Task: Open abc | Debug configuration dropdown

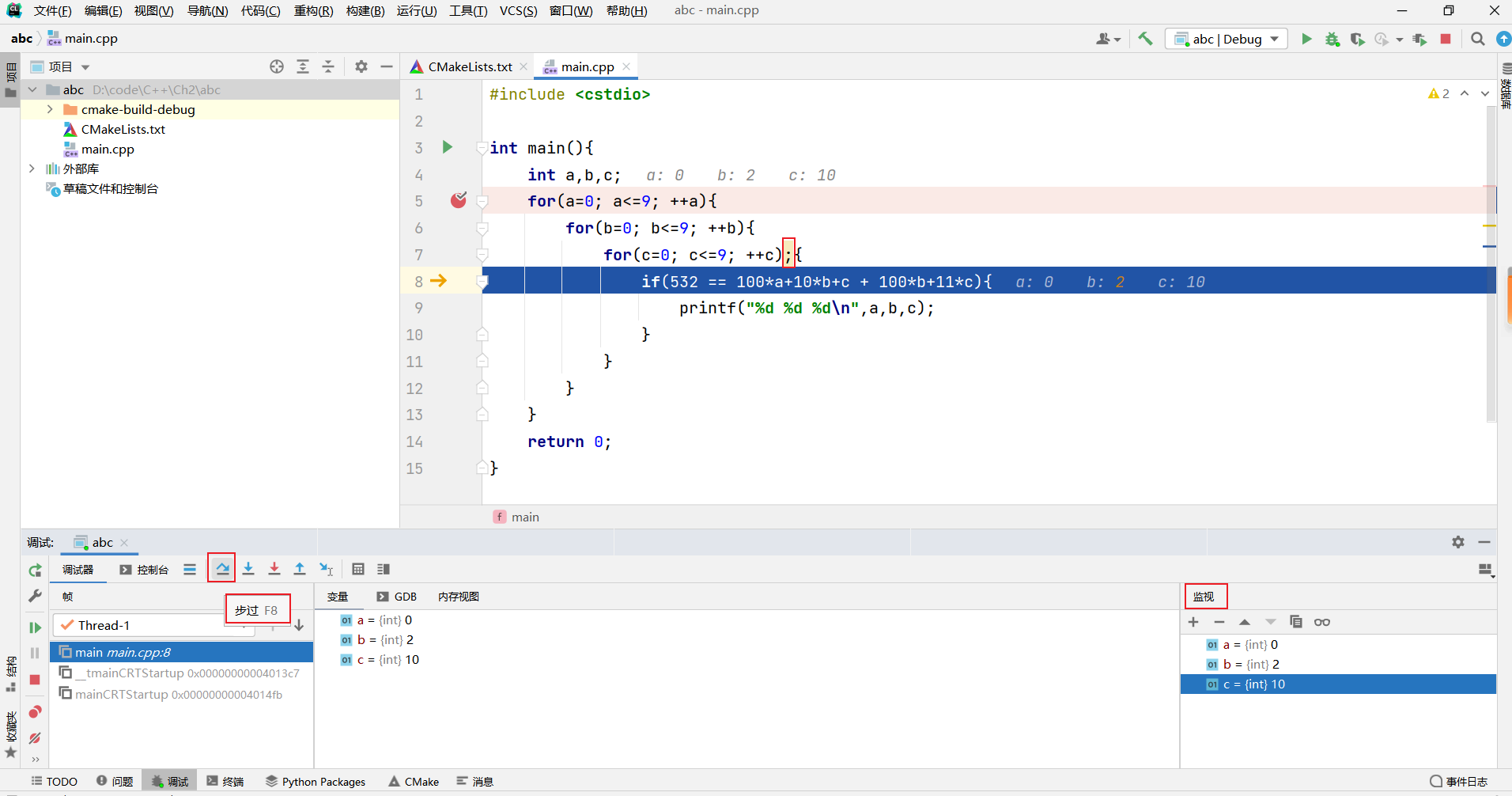Action: coord(1226,39)
